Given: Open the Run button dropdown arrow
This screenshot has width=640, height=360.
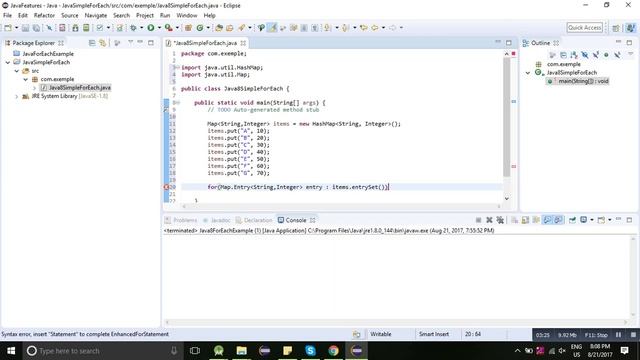Looking at the screenshot, I should (159, 28).
